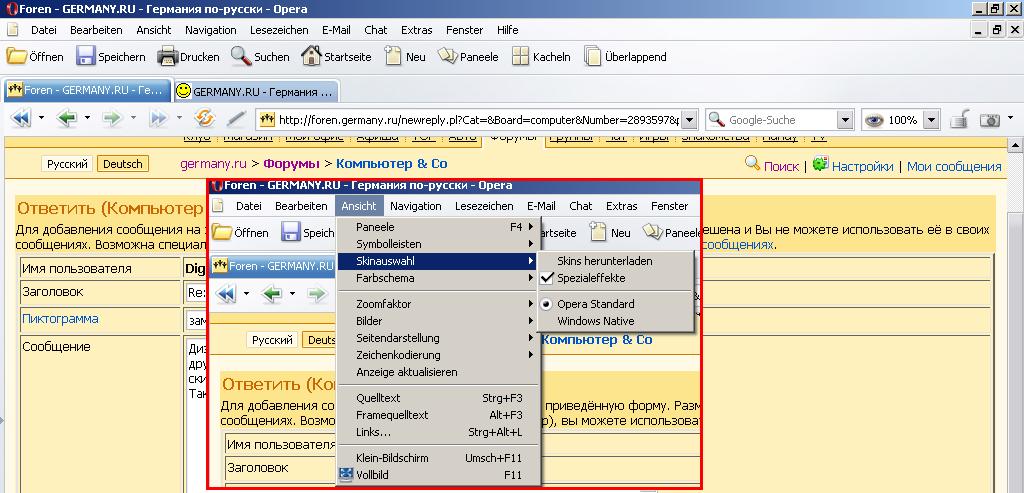This screenshot has height=493, width=1024.
Task: Click the Paneele icon in main toolbar
Action: tap(447, 56)
